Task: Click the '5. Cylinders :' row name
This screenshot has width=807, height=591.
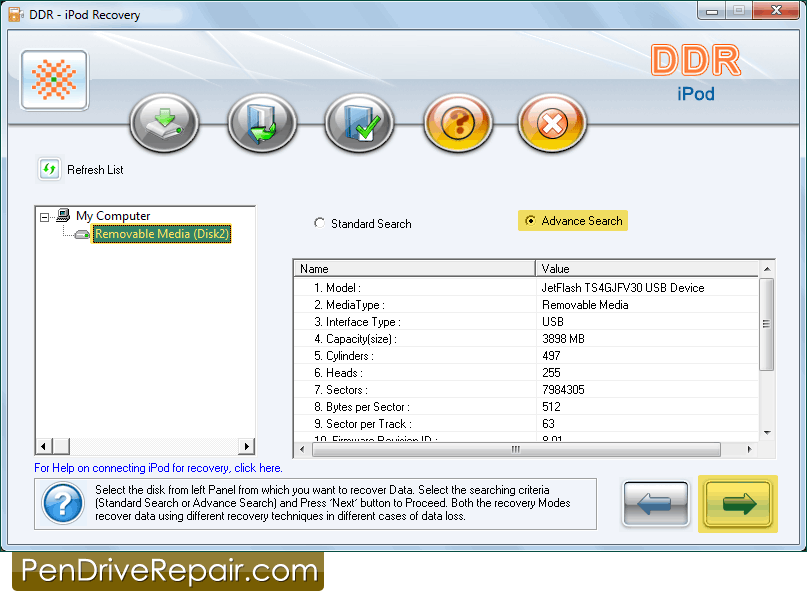Action: 344,356
